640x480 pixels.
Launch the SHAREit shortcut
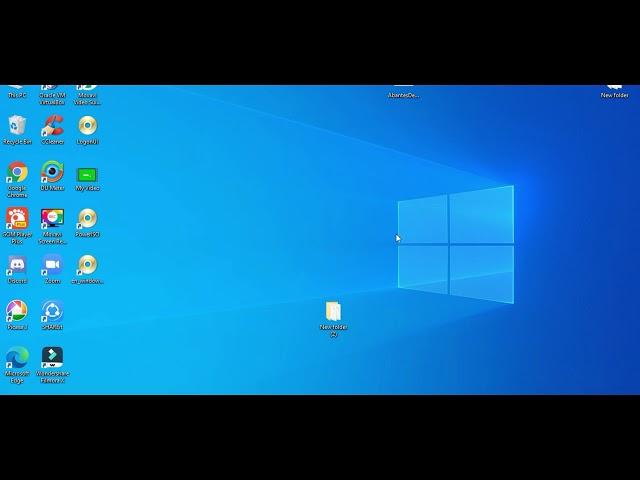click(x=52, y=316)
